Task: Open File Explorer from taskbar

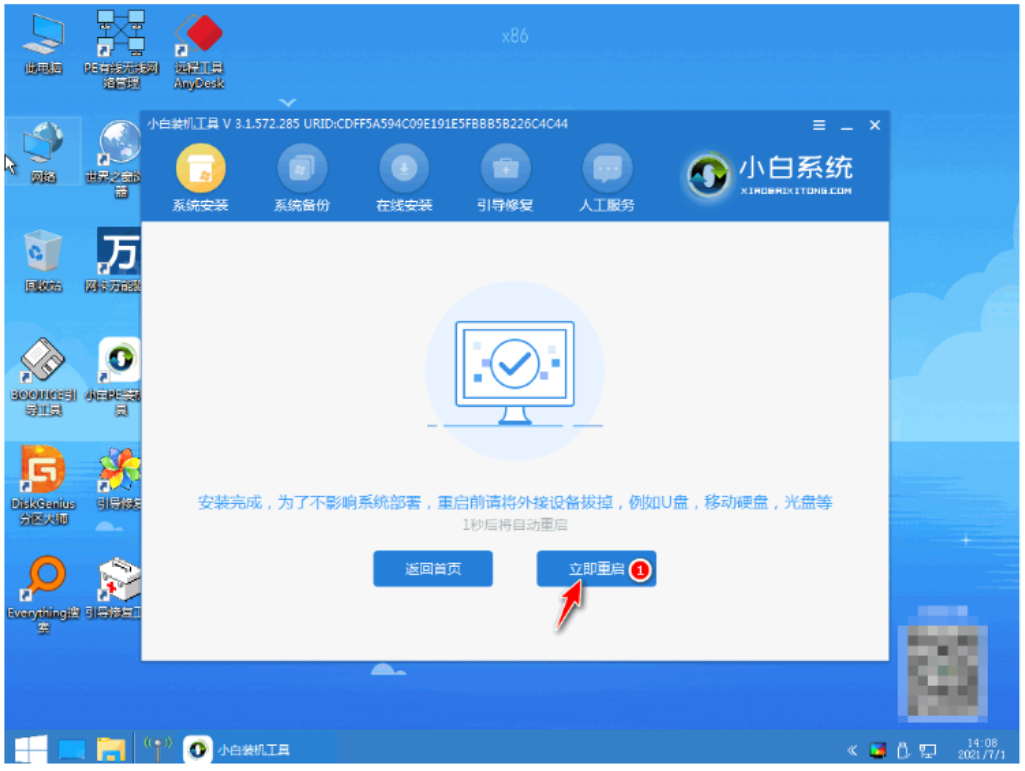Action: tap(110, 749)
